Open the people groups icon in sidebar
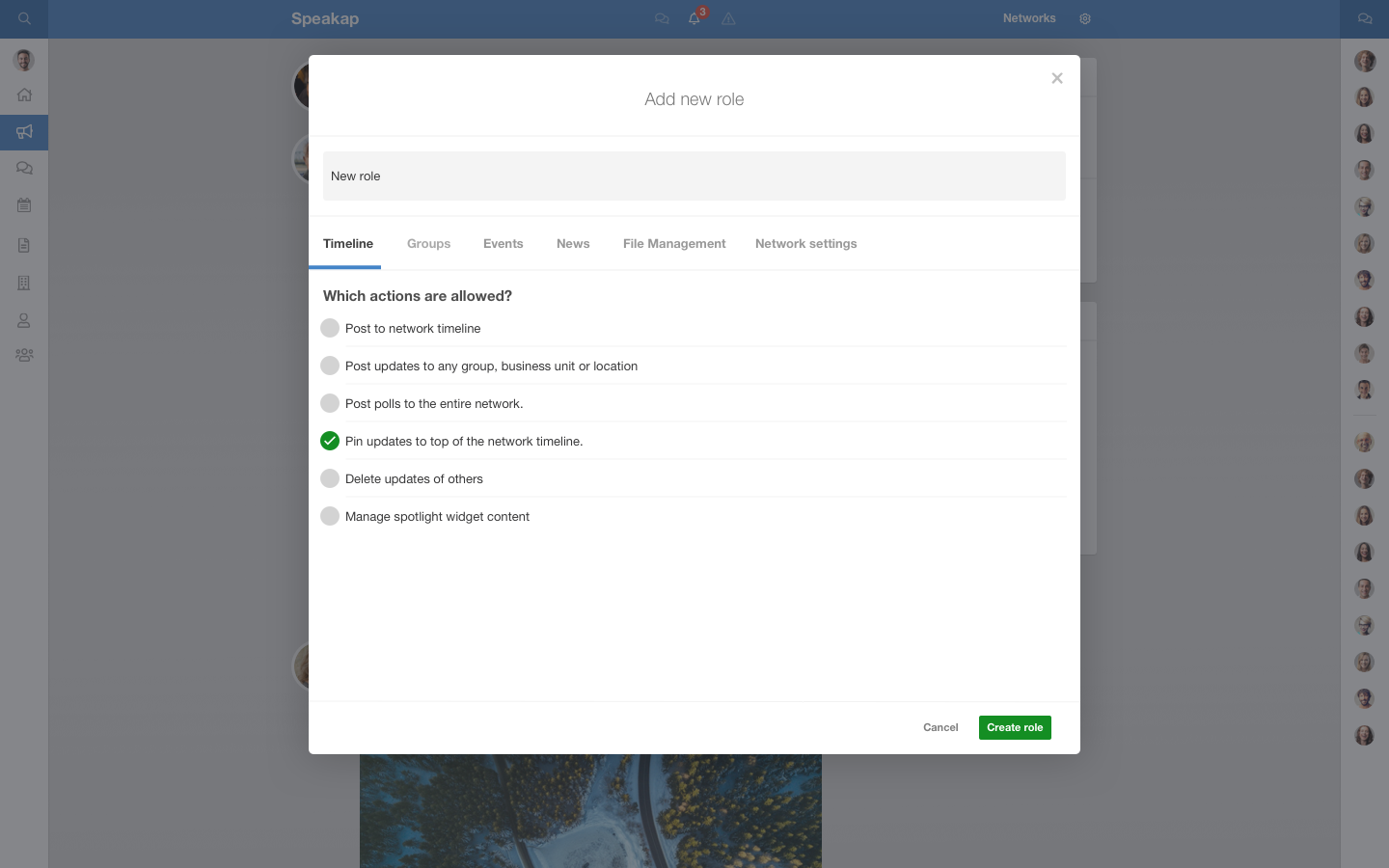 [x=24, y=355]
